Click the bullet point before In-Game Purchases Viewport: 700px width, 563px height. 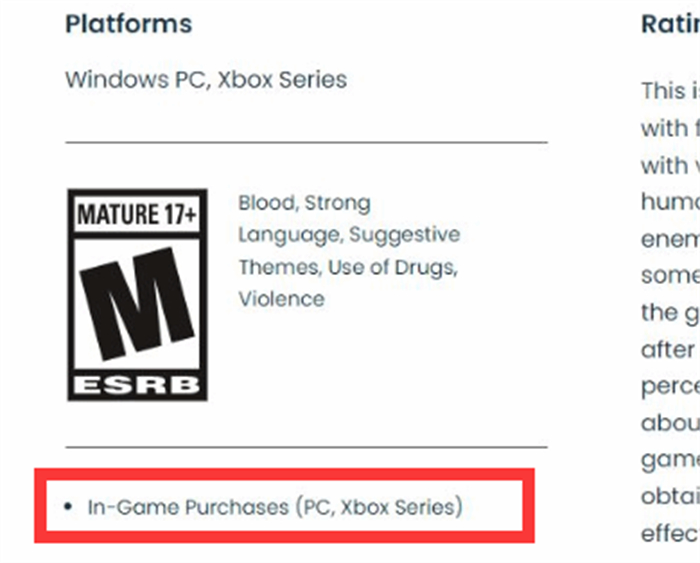(68, 506)
